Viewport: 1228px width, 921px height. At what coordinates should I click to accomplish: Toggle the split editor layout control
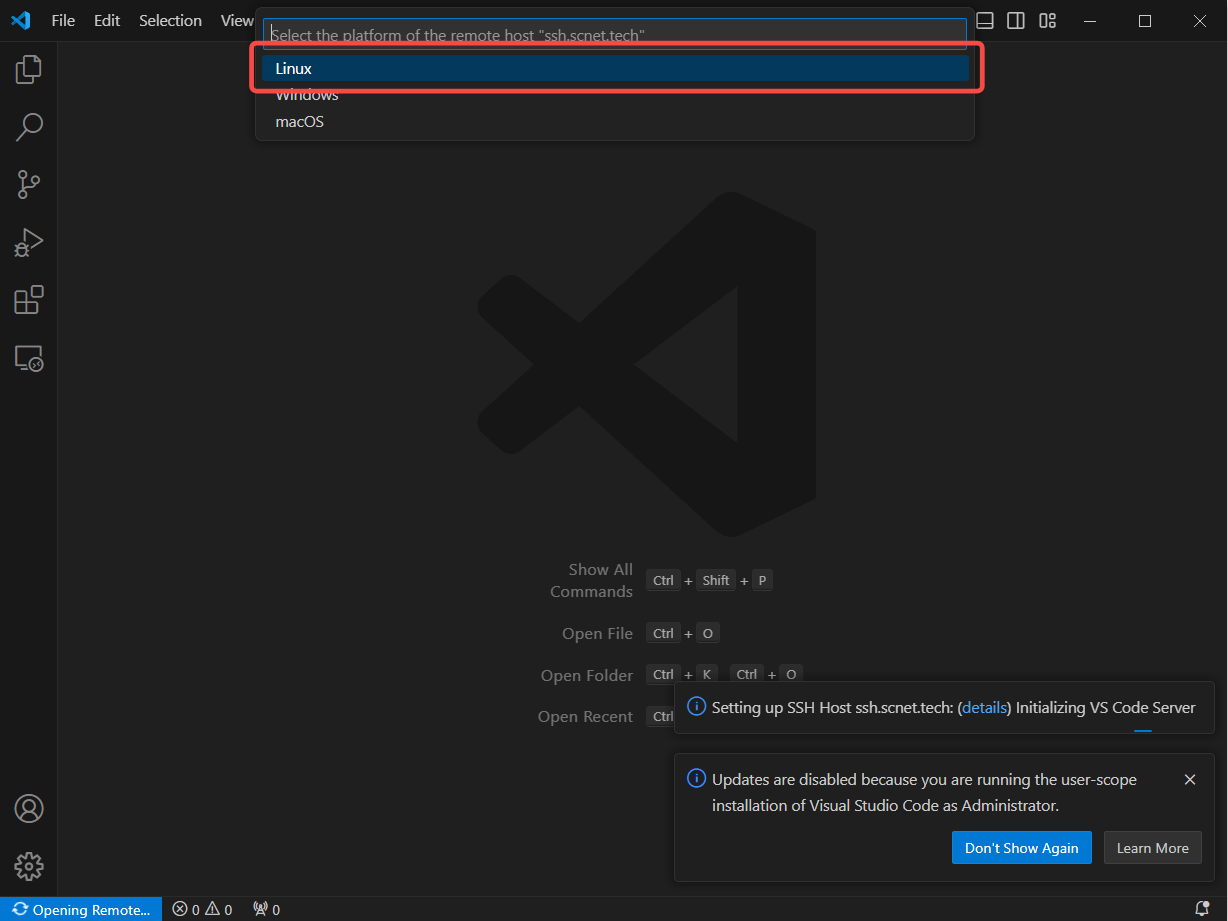pyautogui.click(x=1015, y=20)
